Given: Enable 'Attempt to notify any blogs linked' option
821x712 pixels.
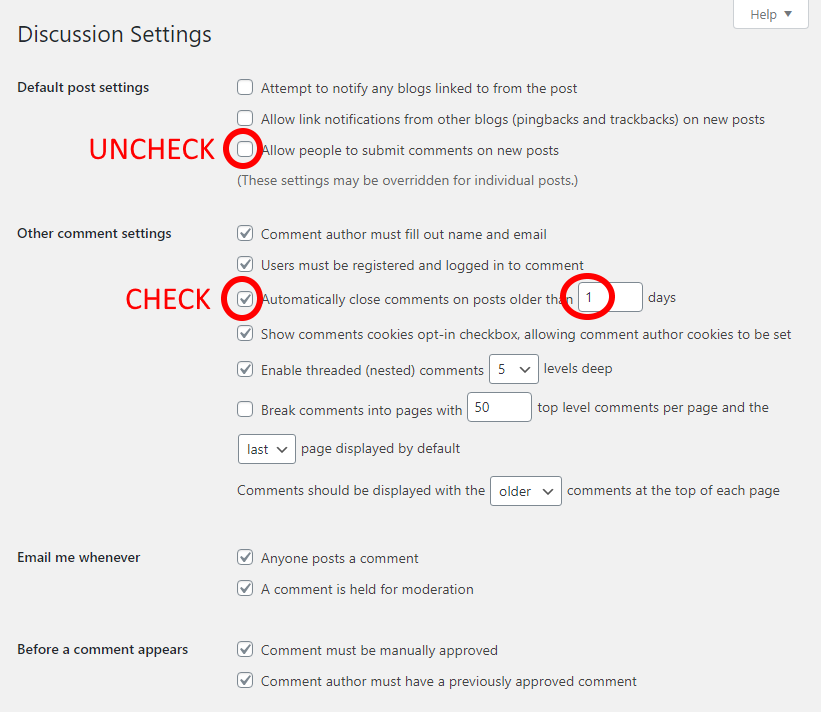Looking at the screenshot, I should [245, 87].
